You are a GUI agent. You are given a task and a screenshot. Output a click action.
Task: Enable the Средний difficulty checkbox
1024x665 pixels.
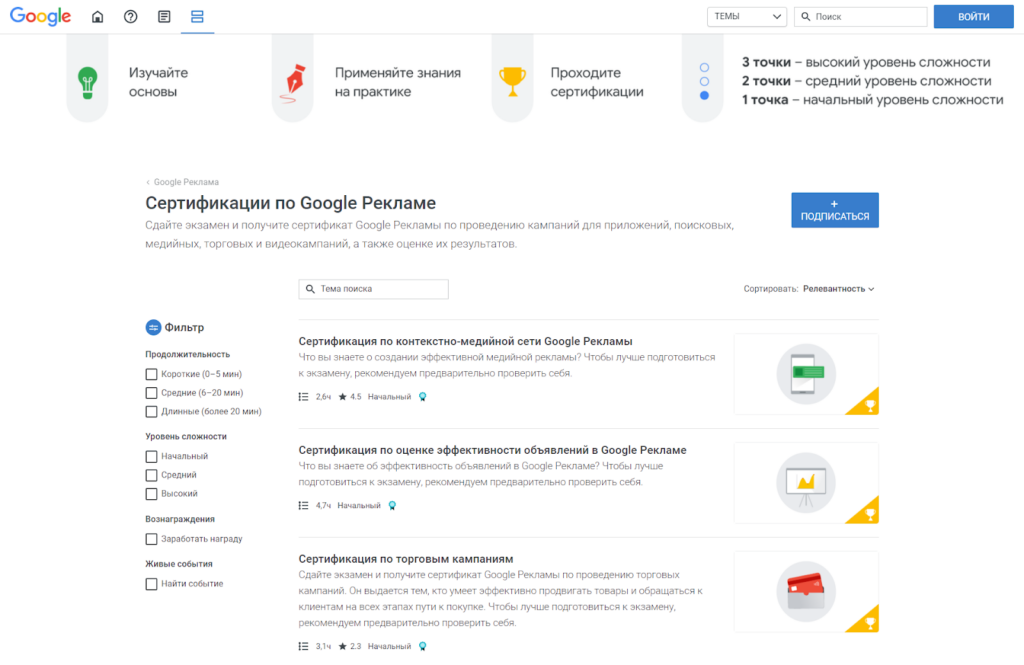click(152, 475)
